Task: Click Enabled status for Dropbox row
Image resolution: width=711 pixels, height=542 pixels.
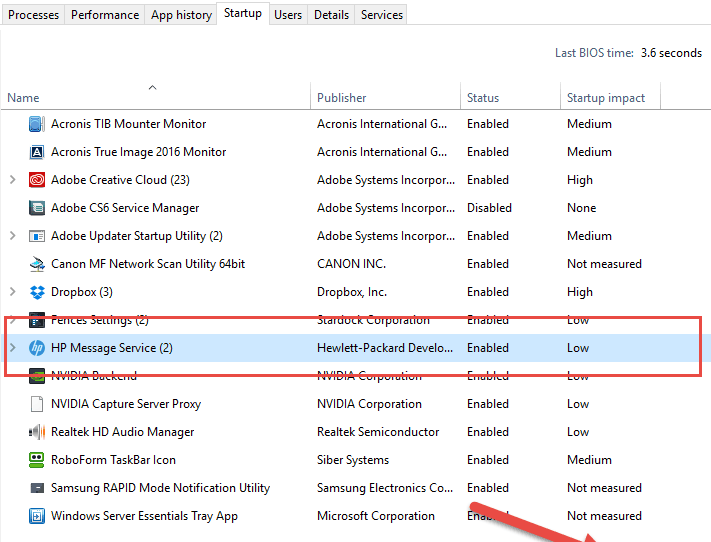Action: [x=488, y=292]
